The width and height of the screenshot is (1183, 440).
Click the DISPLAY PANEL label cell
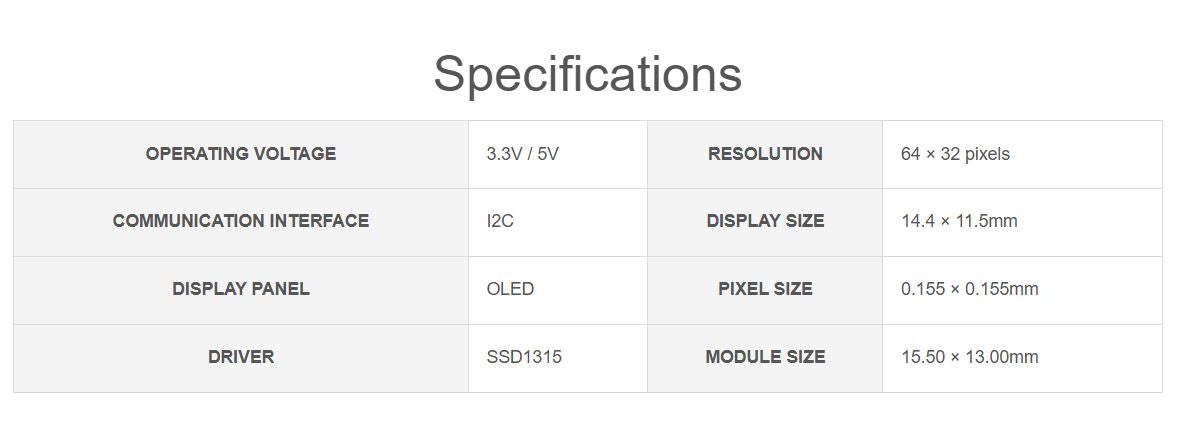[241, 289]
